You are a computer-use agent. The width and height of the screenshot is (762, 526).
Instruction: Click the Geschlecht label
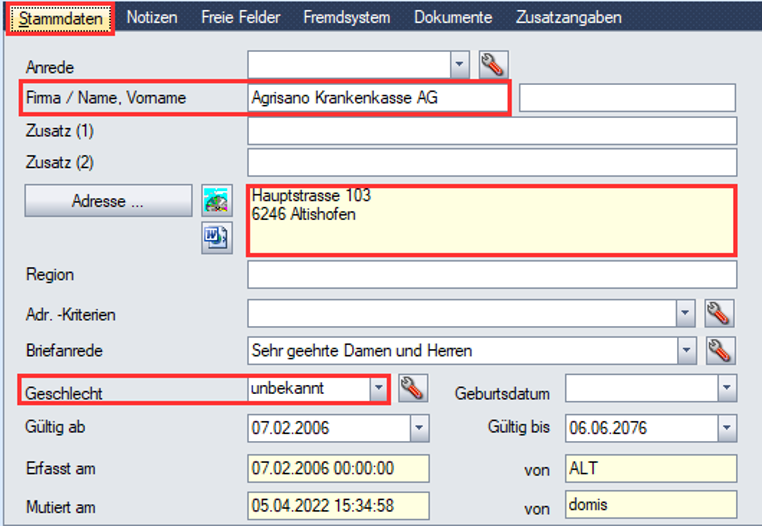coord(64,393)
